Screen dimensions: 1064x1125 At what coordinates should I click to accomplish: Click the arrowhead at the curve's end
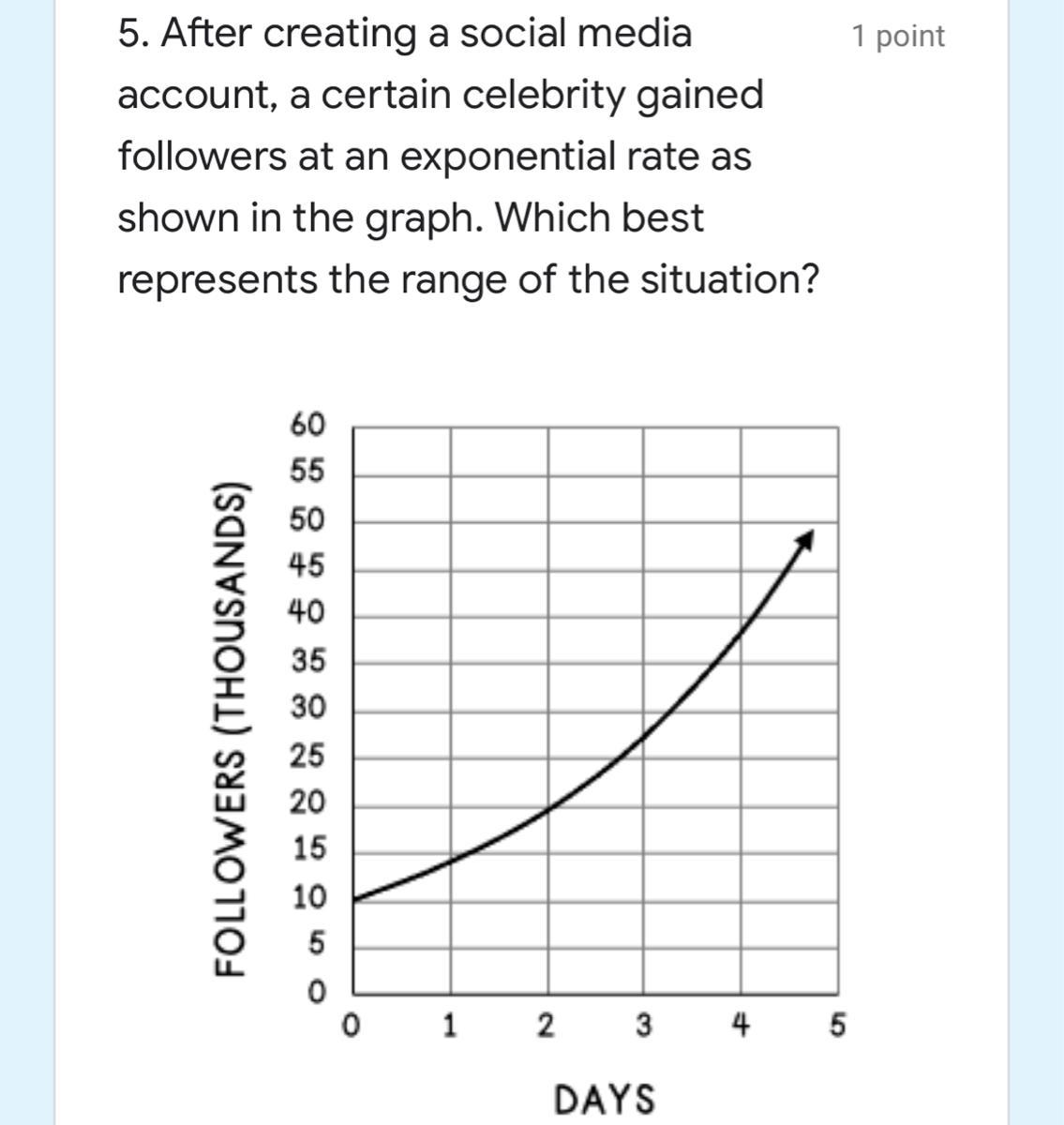point(806,538)
